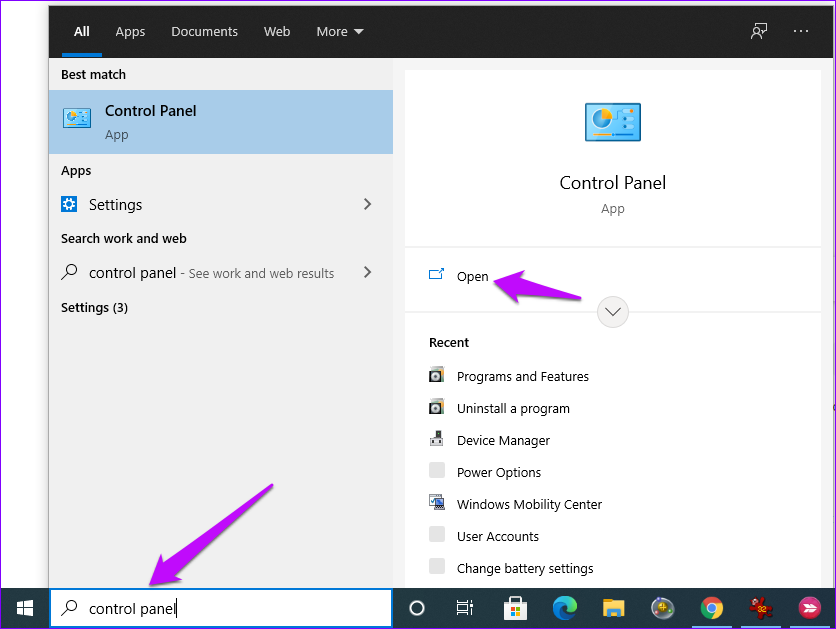Open Change battery settings recent item
Screen dimensions: 836x629
(x=525, y=568)
